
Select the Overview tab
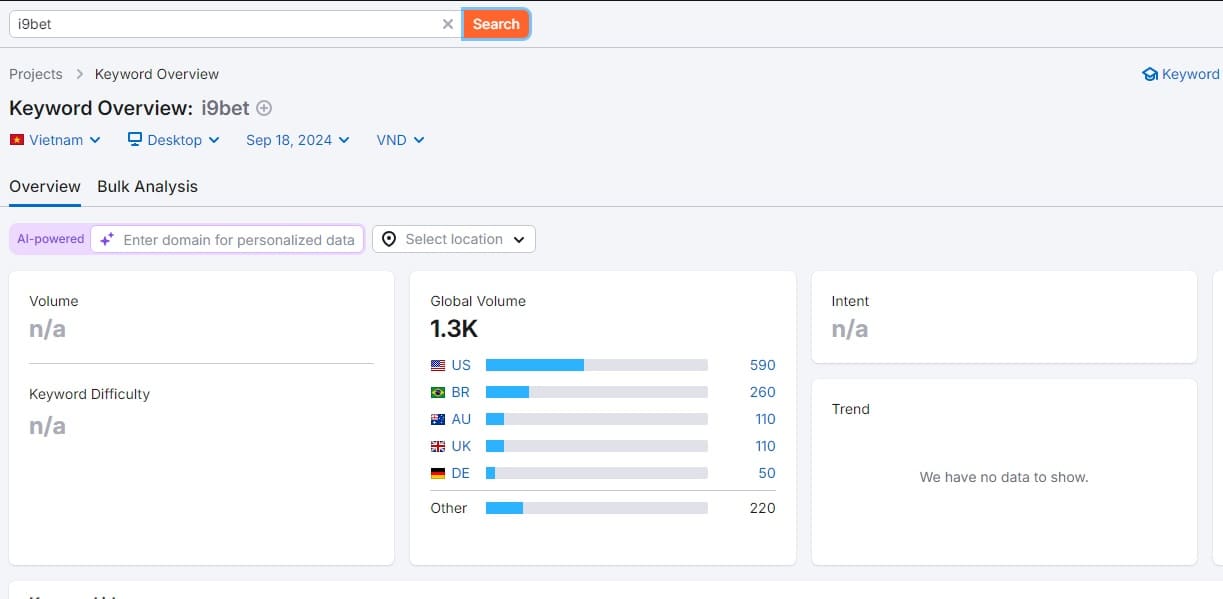[45, 186]
